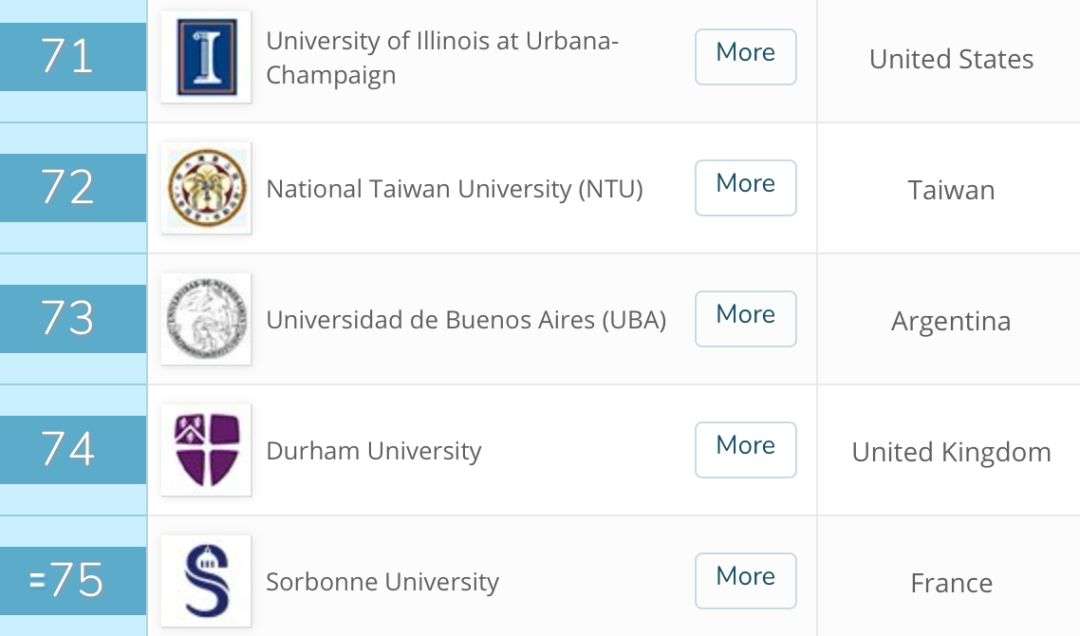
Task: Open the Durham University name link
Action: (x=373, y=451)
